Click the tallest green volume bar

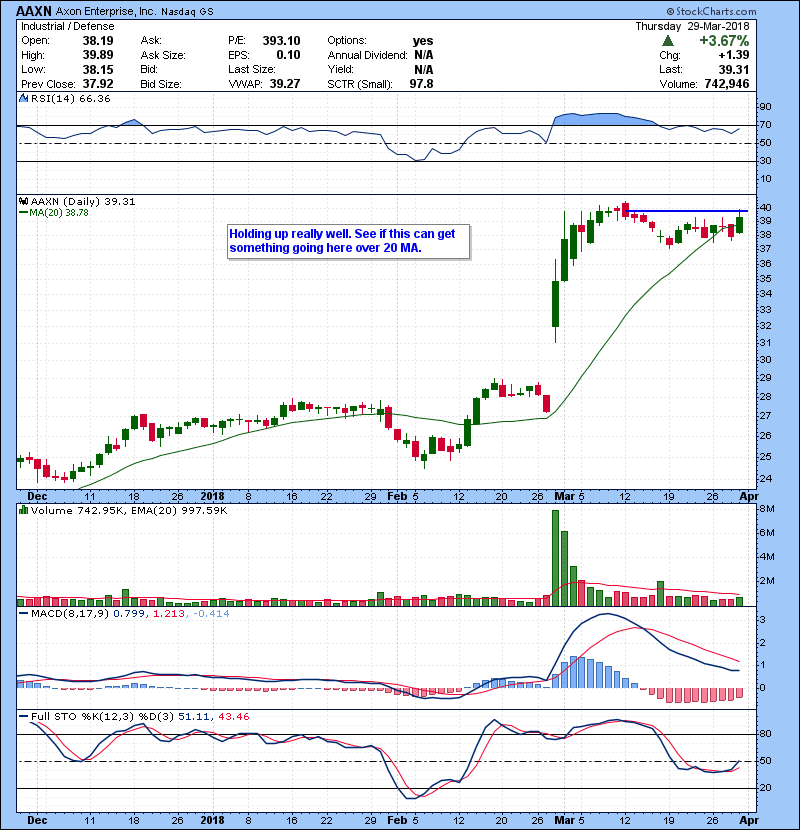point(555,558)
